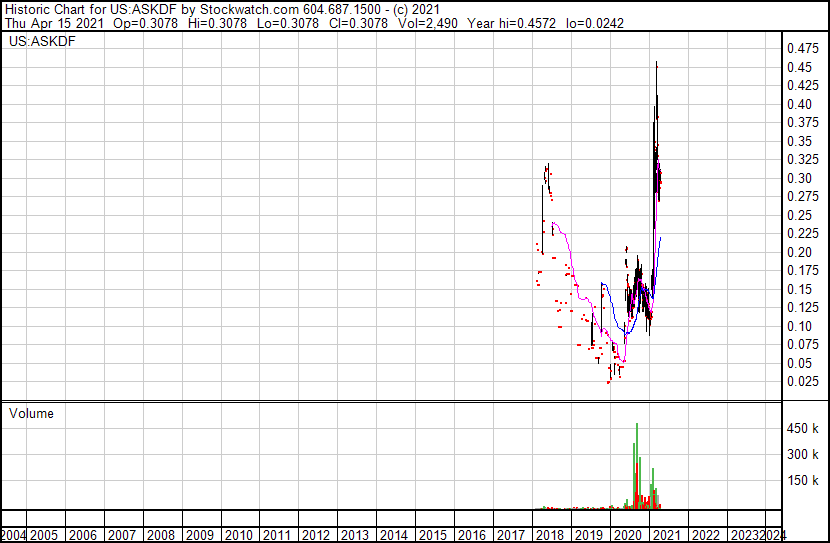Click the 0.30 price axis label

click(799, 178)
